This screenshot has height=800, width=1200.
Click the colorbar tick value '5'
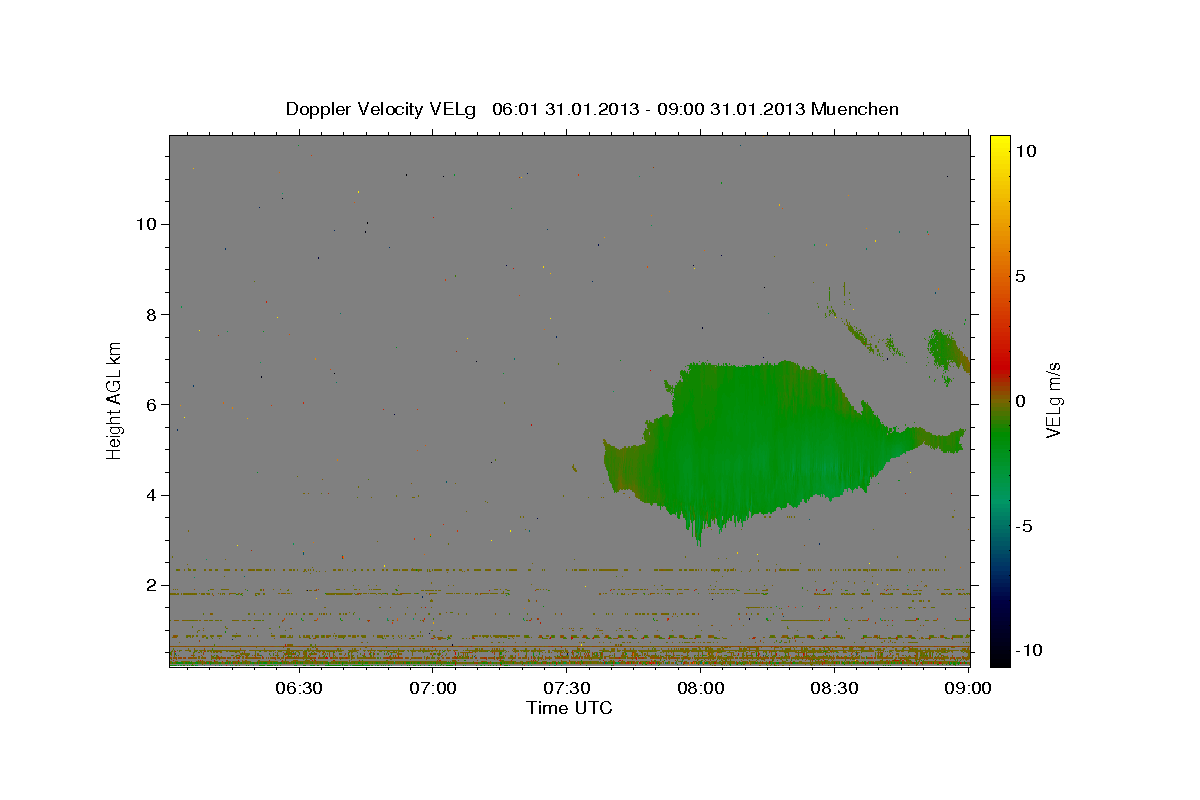[1020, 276]
